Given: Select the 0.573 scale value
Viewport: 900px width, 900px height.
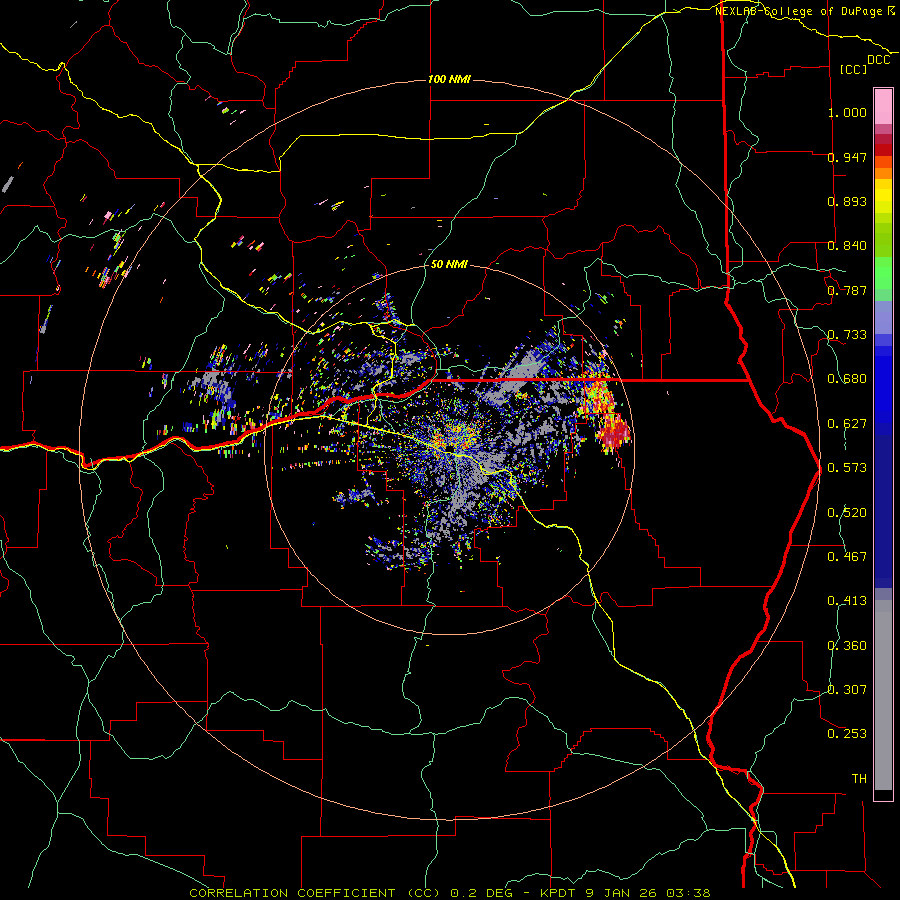Looking at the screenshot, I should (x=847, y=468).
